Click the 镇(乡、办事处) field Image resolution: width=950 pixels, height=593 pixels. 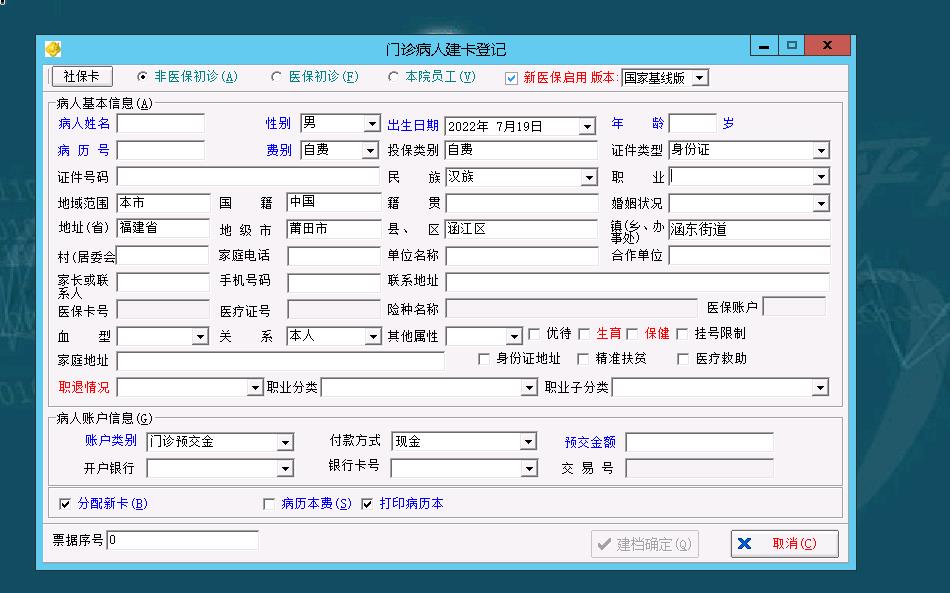click(749, 230)
